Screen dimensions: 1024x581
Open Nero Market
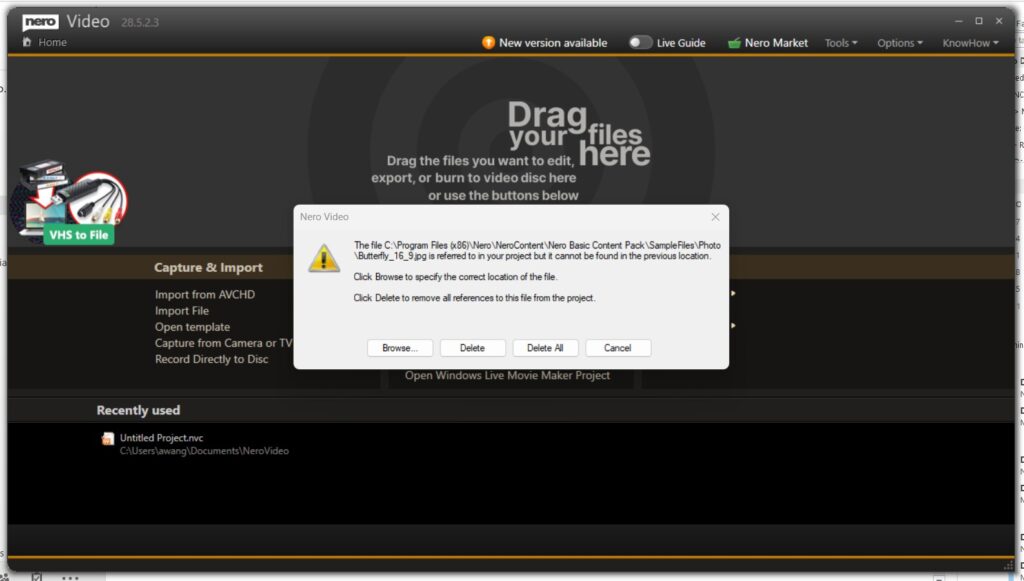point(768,43)
